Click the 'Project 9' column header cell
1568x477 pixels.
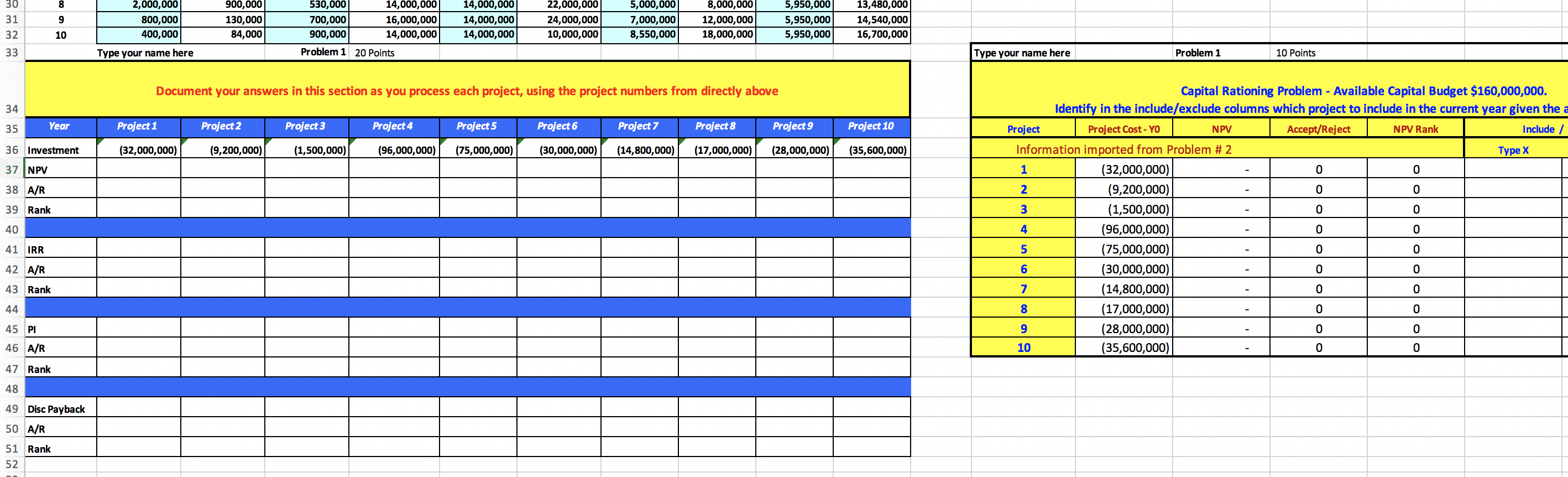click(x=794, y=127)
